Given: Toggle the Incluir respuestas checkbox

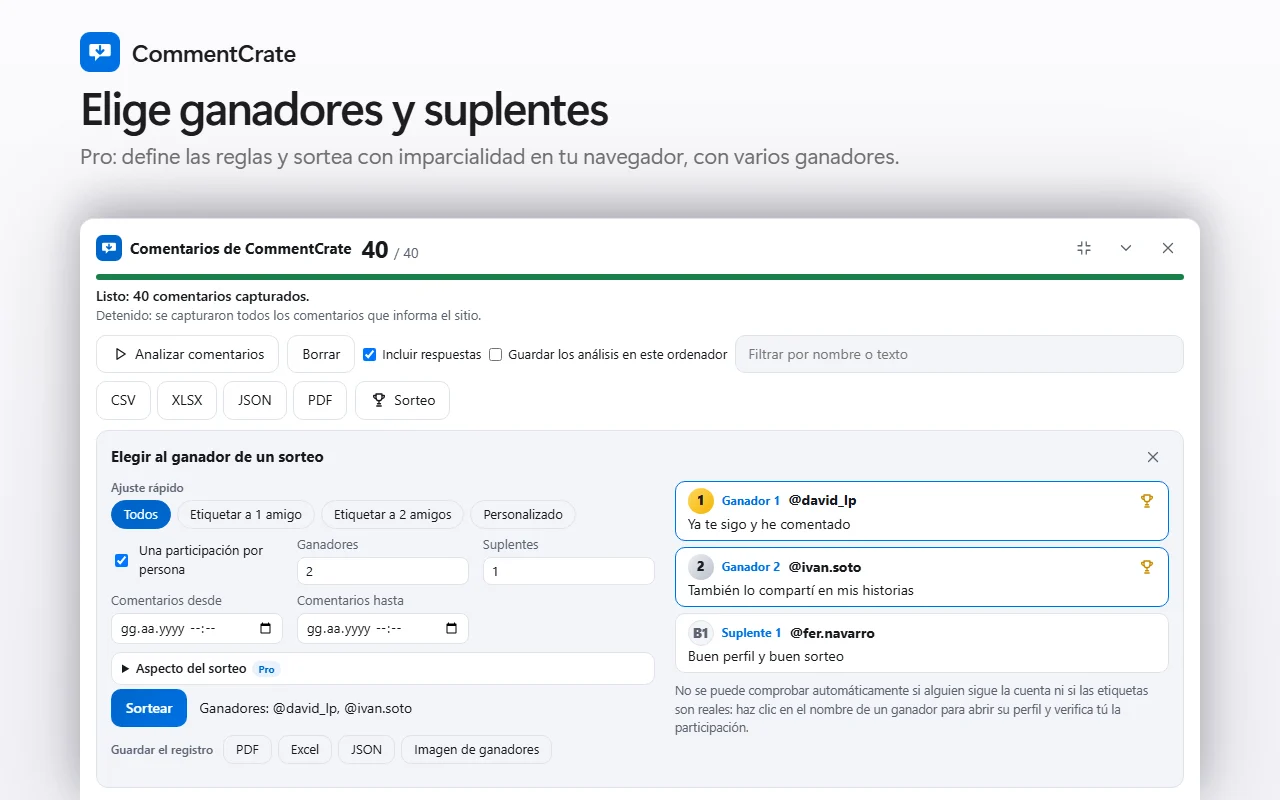Looking at the screenshot, I should coord(369,354).
